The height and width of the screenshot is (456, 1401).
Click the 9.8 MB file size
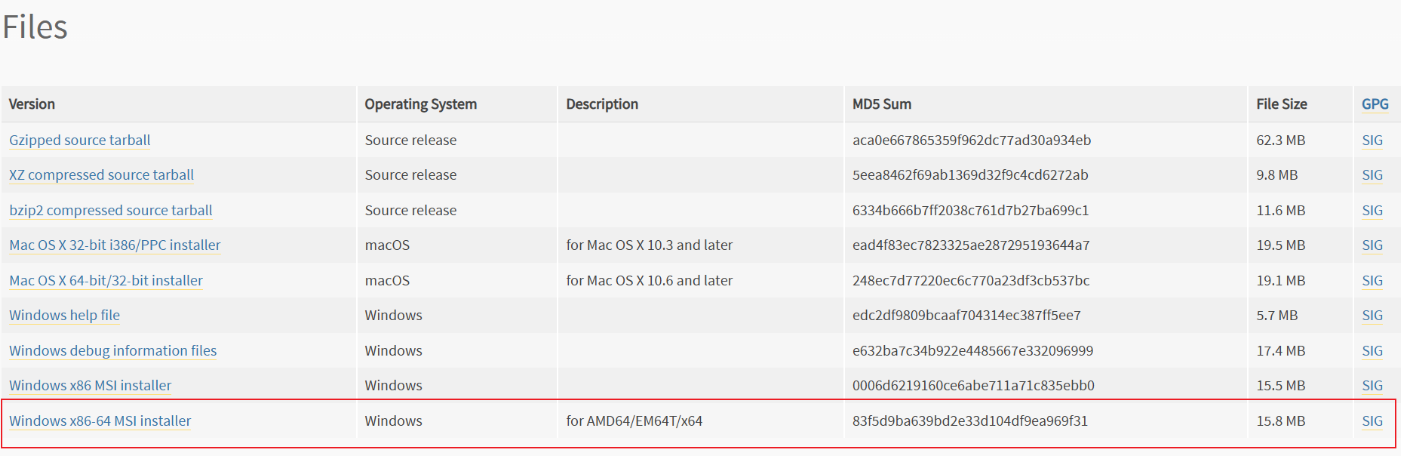click(x=1277, y=175)
